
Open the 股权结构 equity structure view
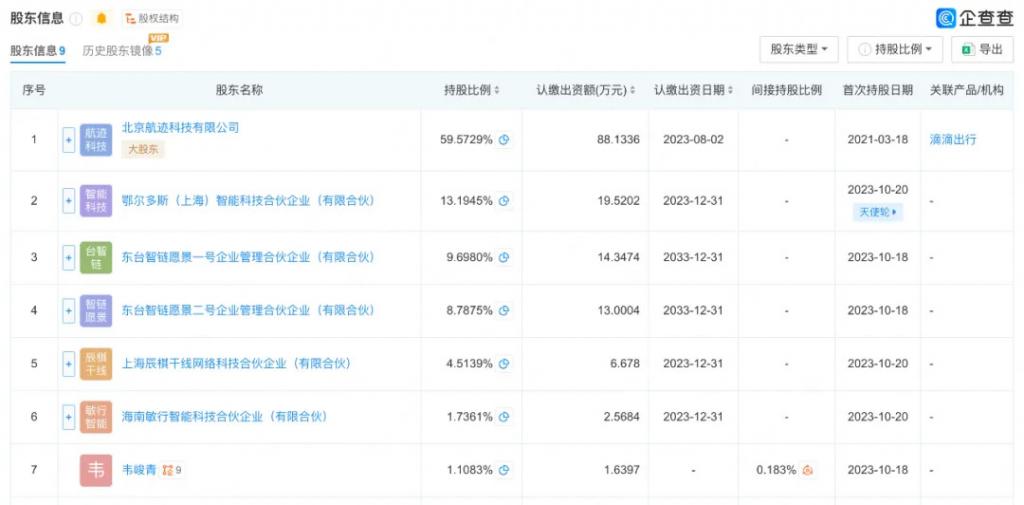[x=152, y=18]
